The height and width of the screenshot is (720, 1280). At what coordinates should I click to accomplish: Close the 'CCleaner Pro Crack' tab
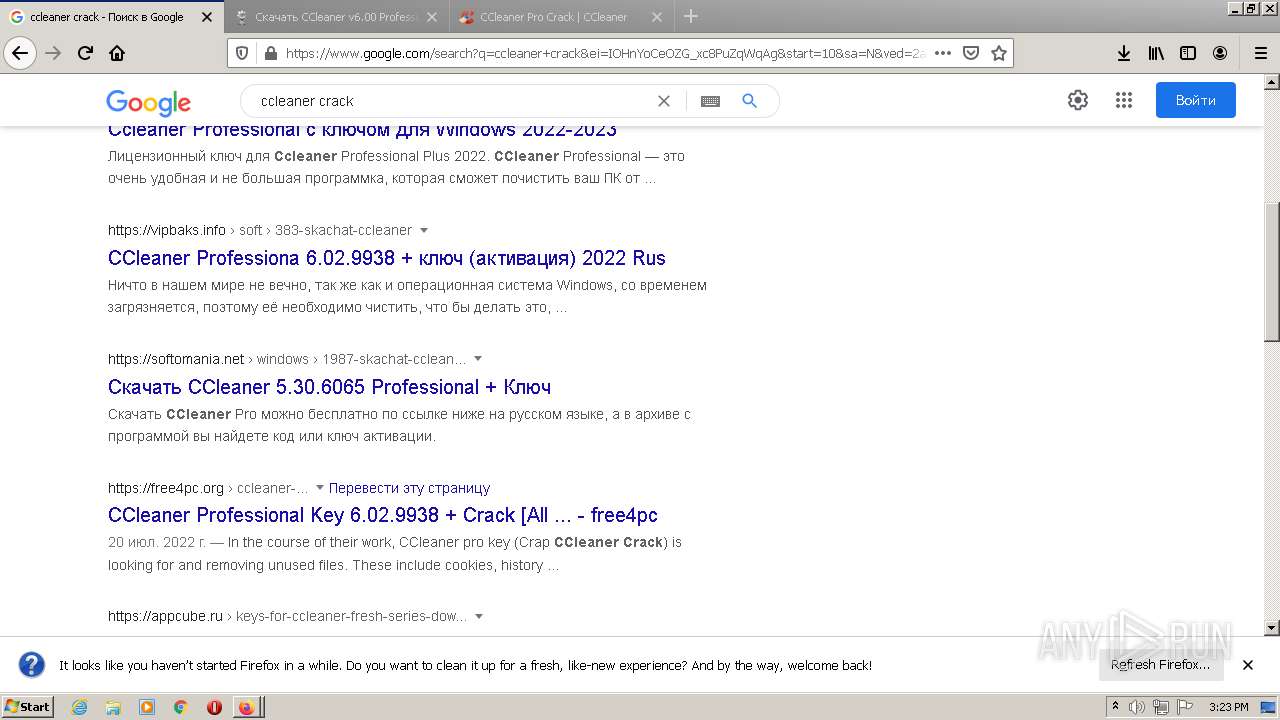[657, 17]
